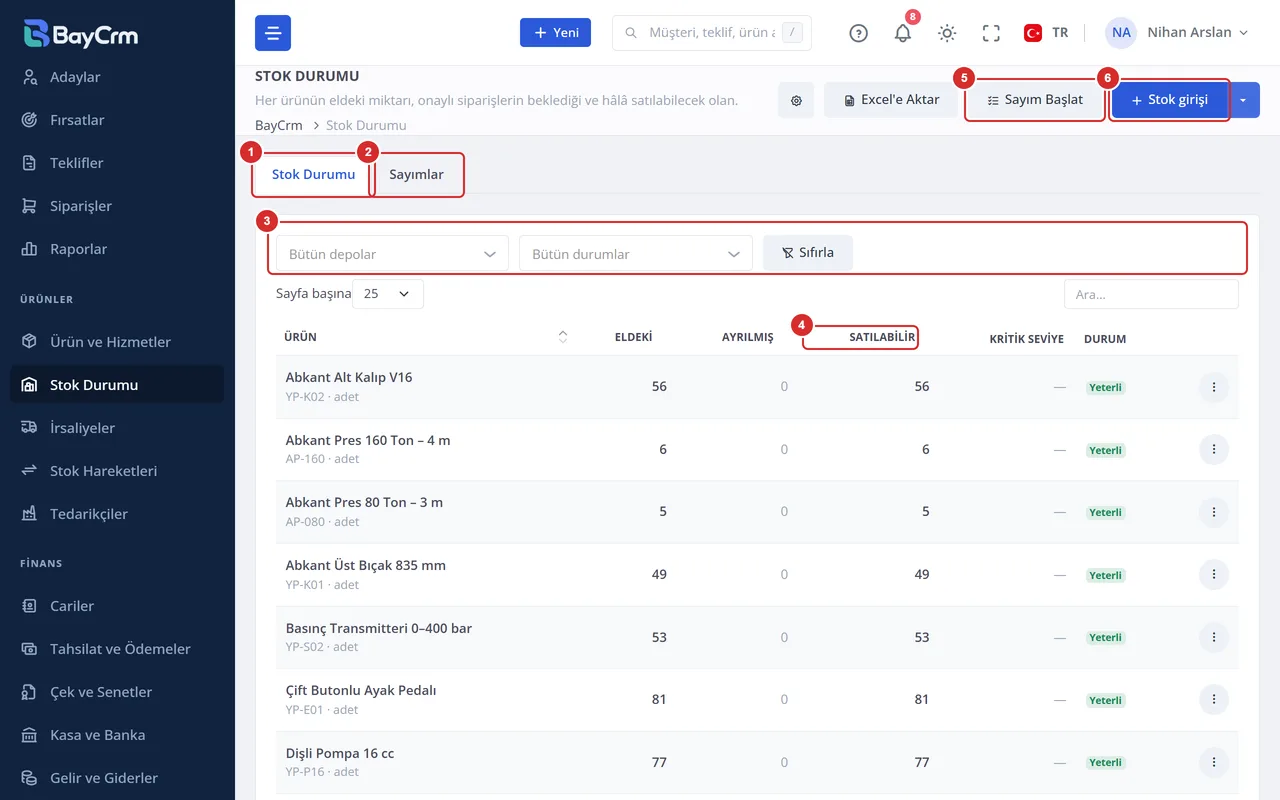Expand Nihan Arslan user menu
The image size is (1280, 800).
tap(1198, 33)
